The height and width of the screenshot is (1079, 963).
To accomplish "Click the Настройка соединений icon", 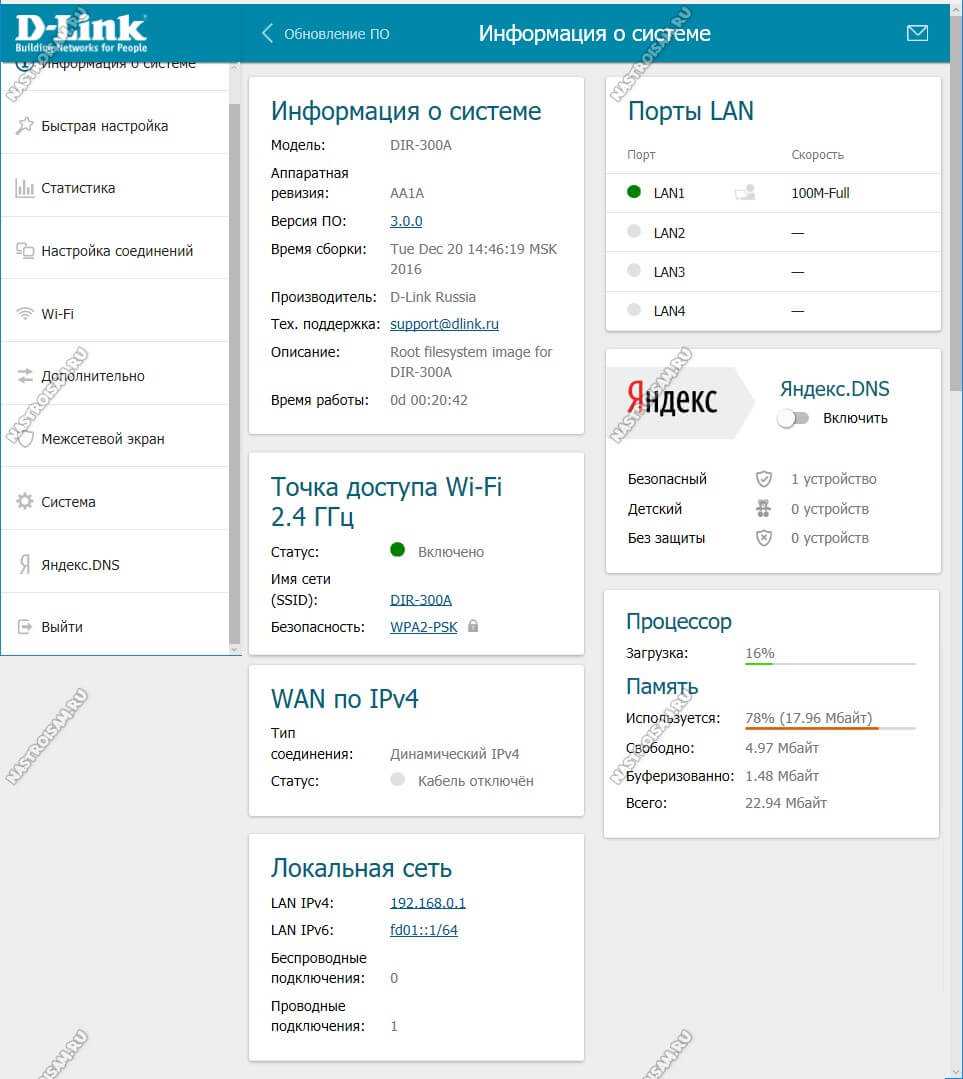I will tap(25, 251).
